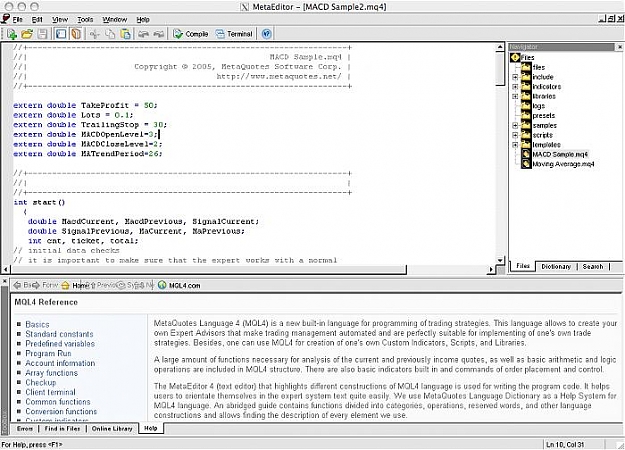Switch to Navigator Files tab

pos(523,266)
